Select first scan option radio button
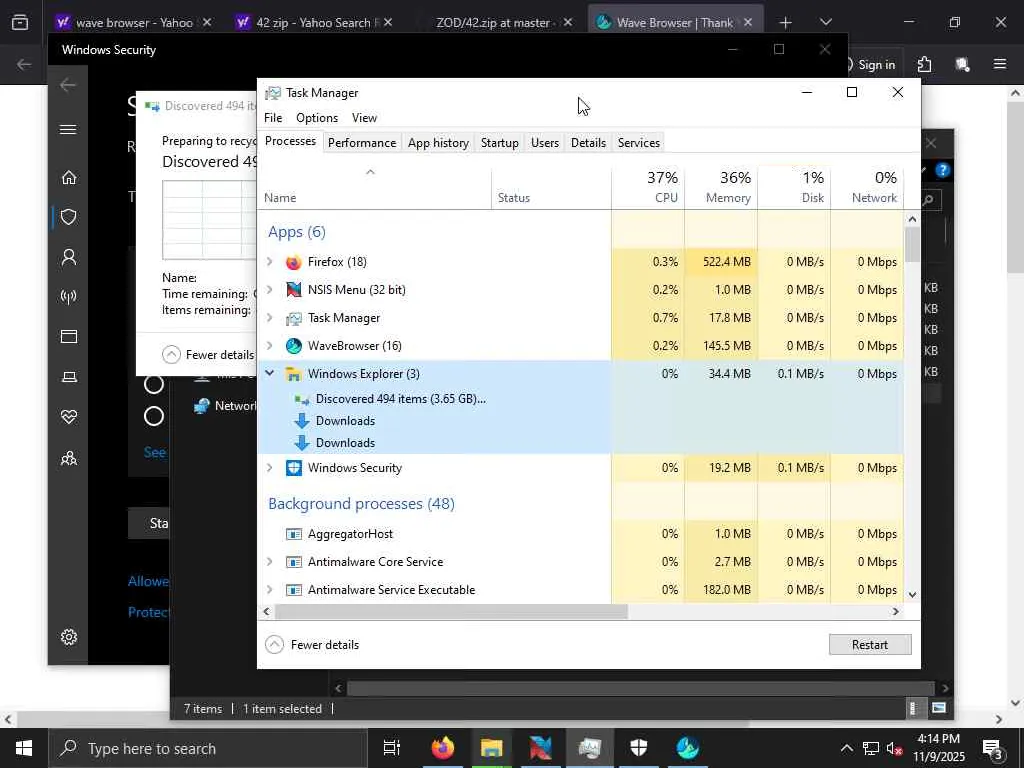This screenshot has height=768, width=1024. pyautogui.click(x=153, y=384)
